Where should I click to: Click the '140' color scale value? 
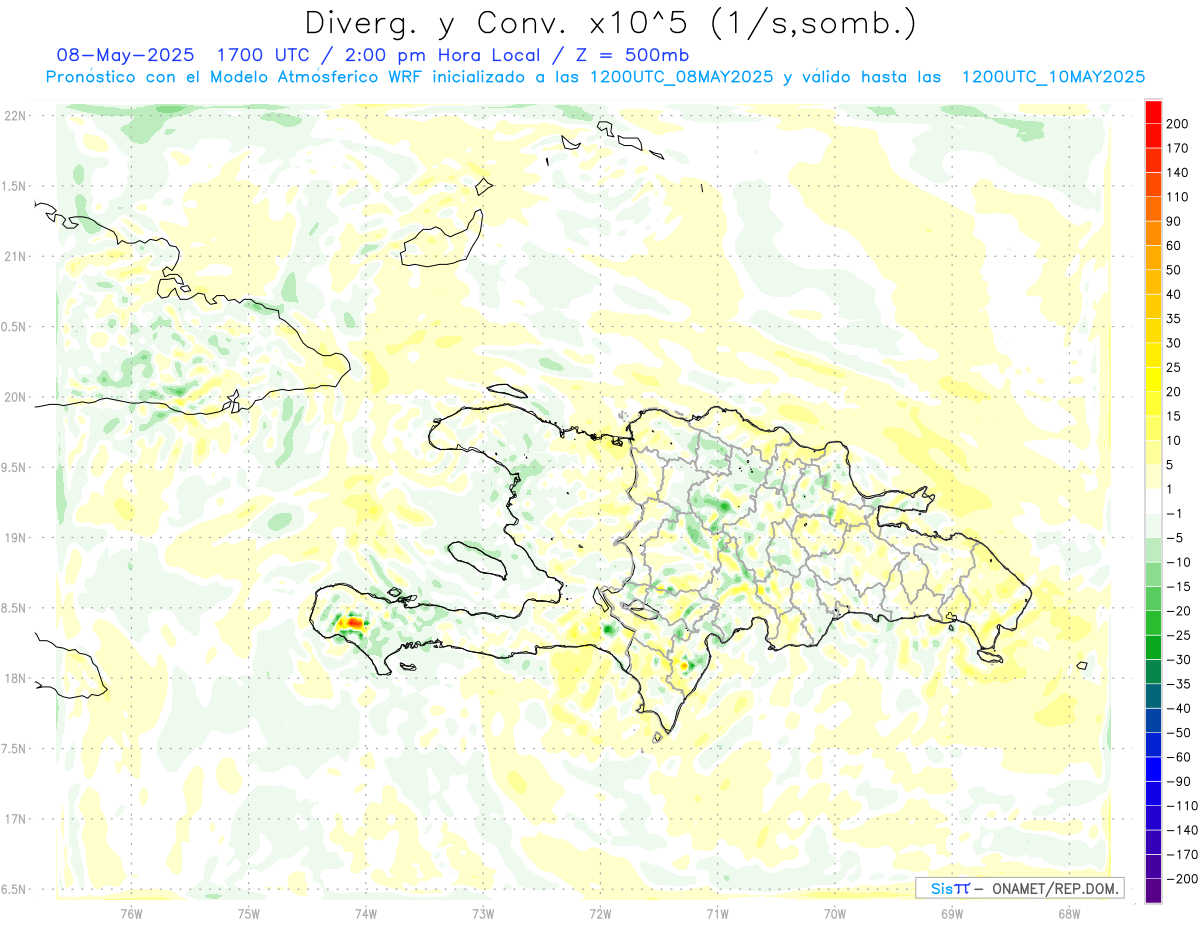click(x=1176, y=173)
